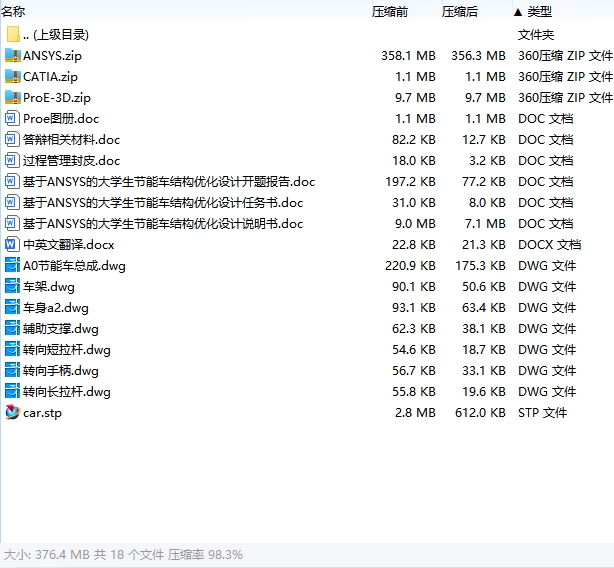Click the ANSYS.zip archive icon

[x=13, y=56]
